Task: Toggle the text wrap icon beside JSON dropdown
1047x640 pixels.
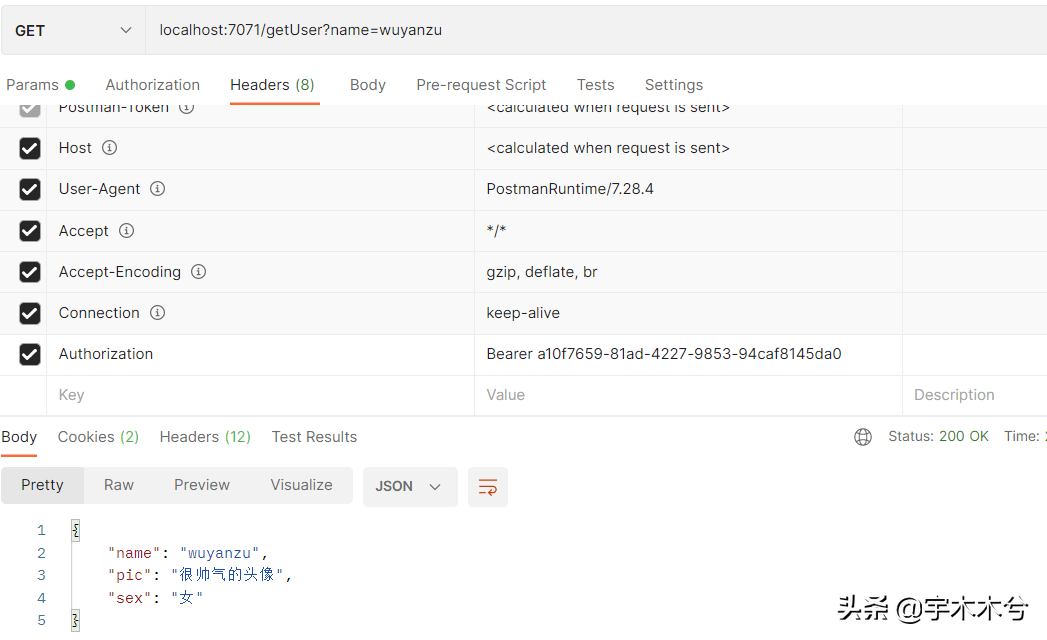Action: click(x=487, y=486)
